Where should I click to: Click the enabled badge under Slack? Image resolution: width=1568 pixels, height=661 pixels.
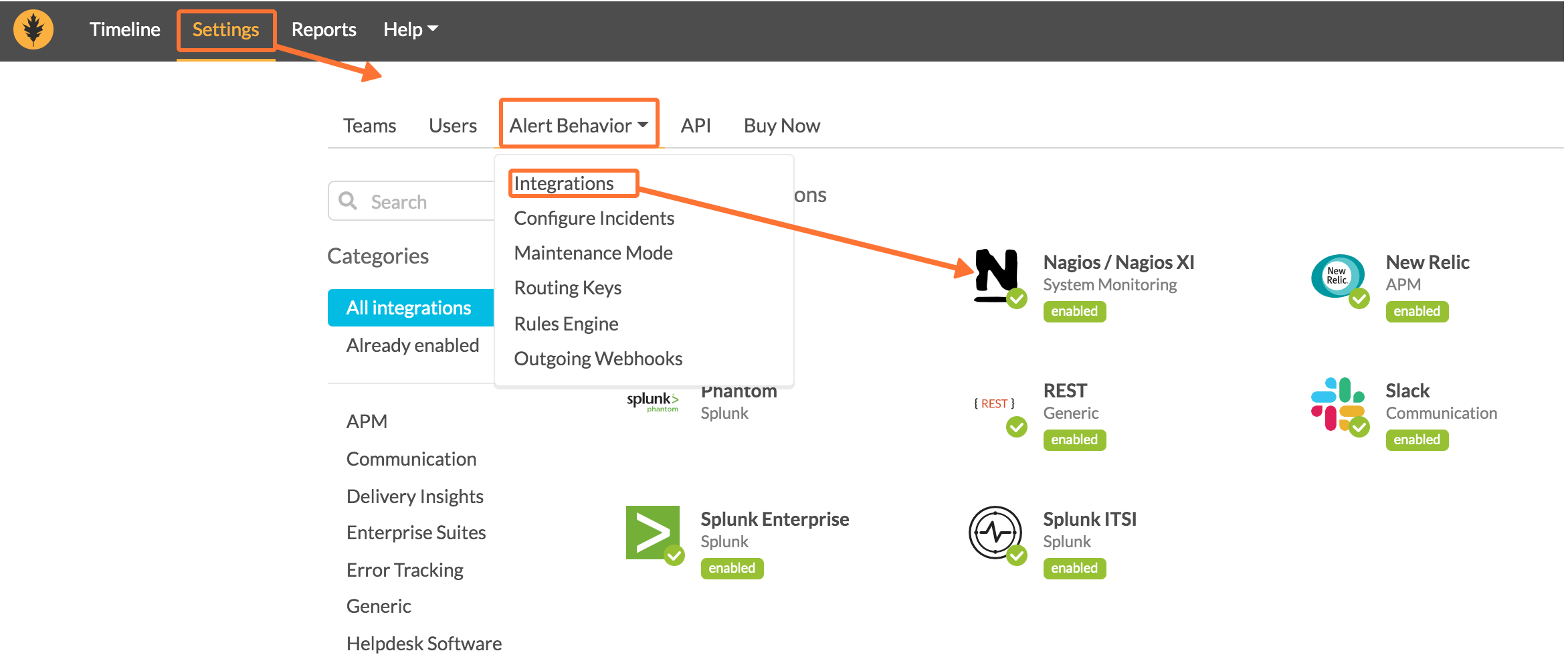(x=1417, y=440)
